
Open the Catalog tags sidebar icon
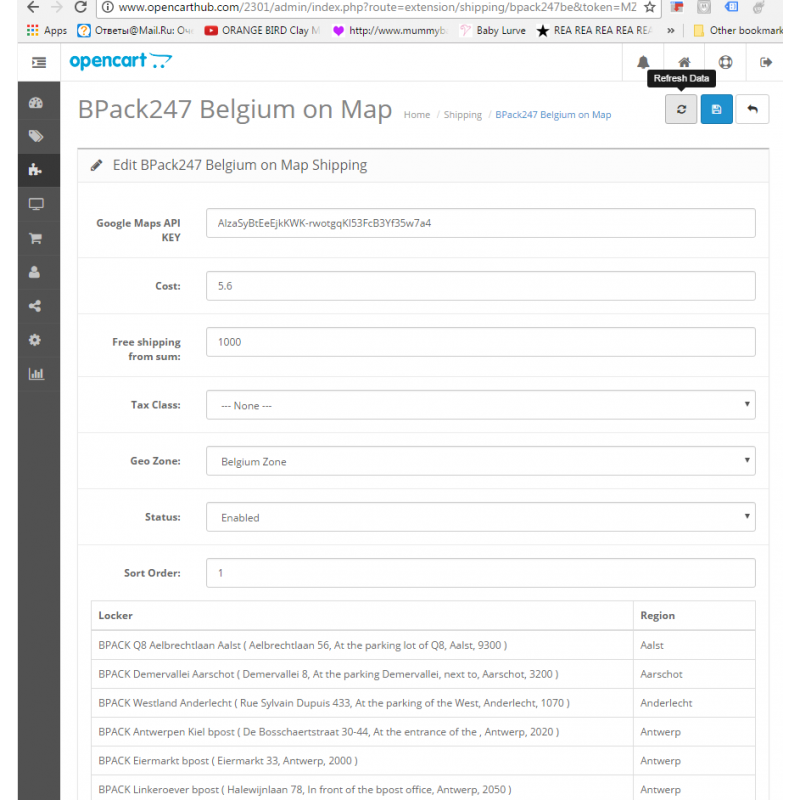tap(36, 136)
